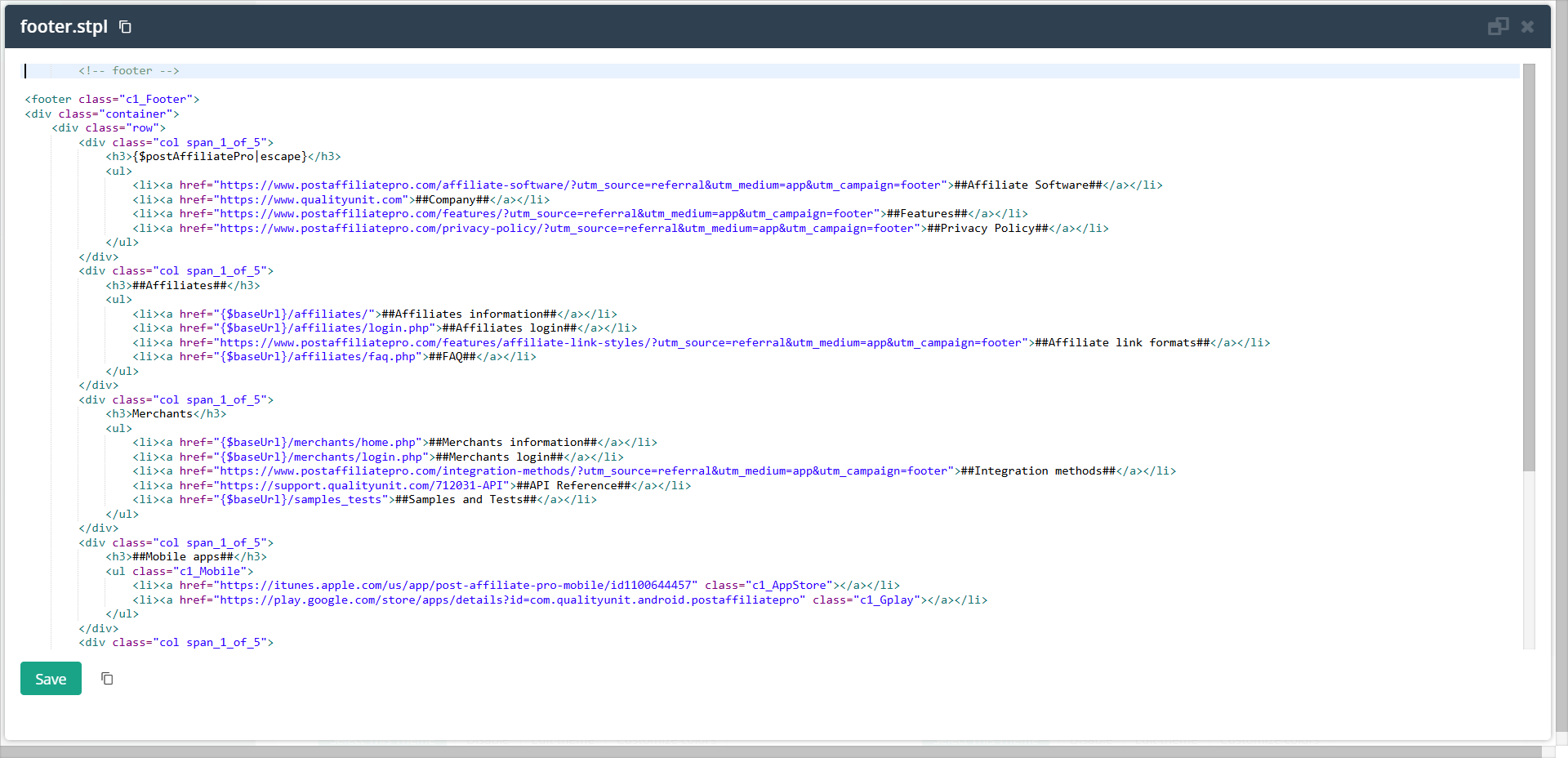Click the '##Features##' link line
Screen dimensions: 1568x758
tap(580, 214)
